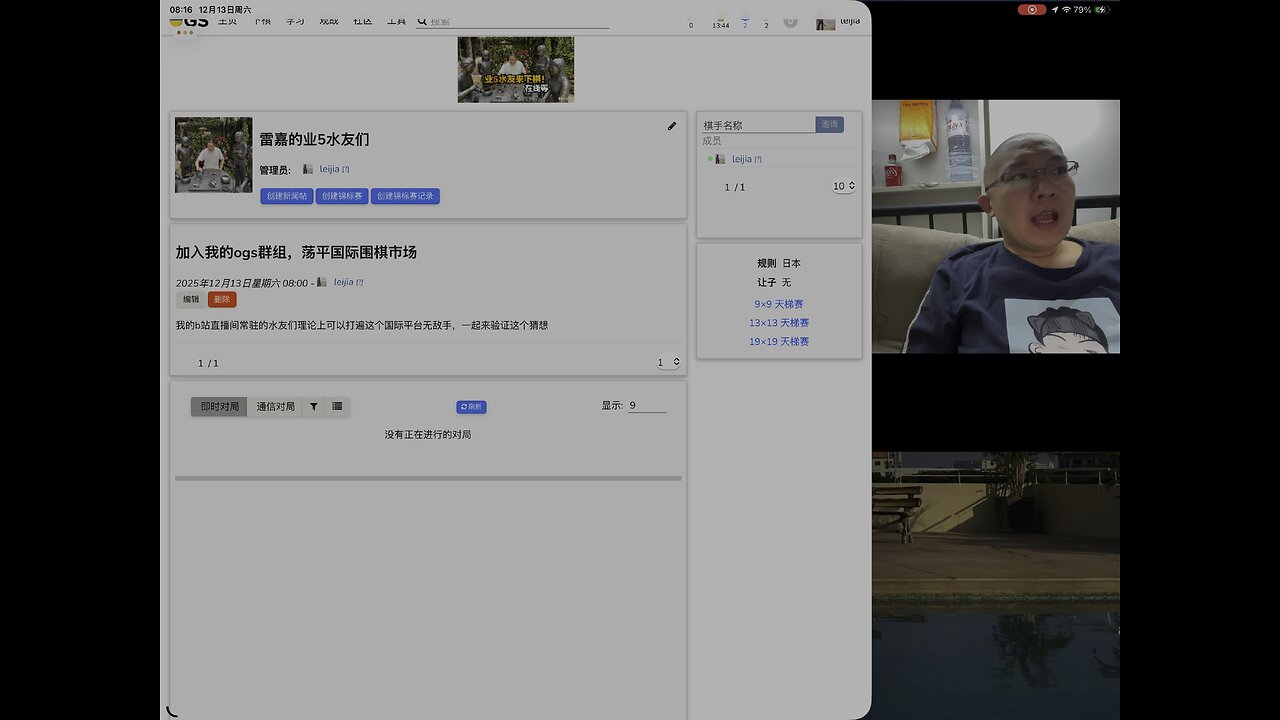The width and height of the screenshot is (1280, 720).
Task: Click the 编辑 button under the news post
Action: (x=191, y=299)
